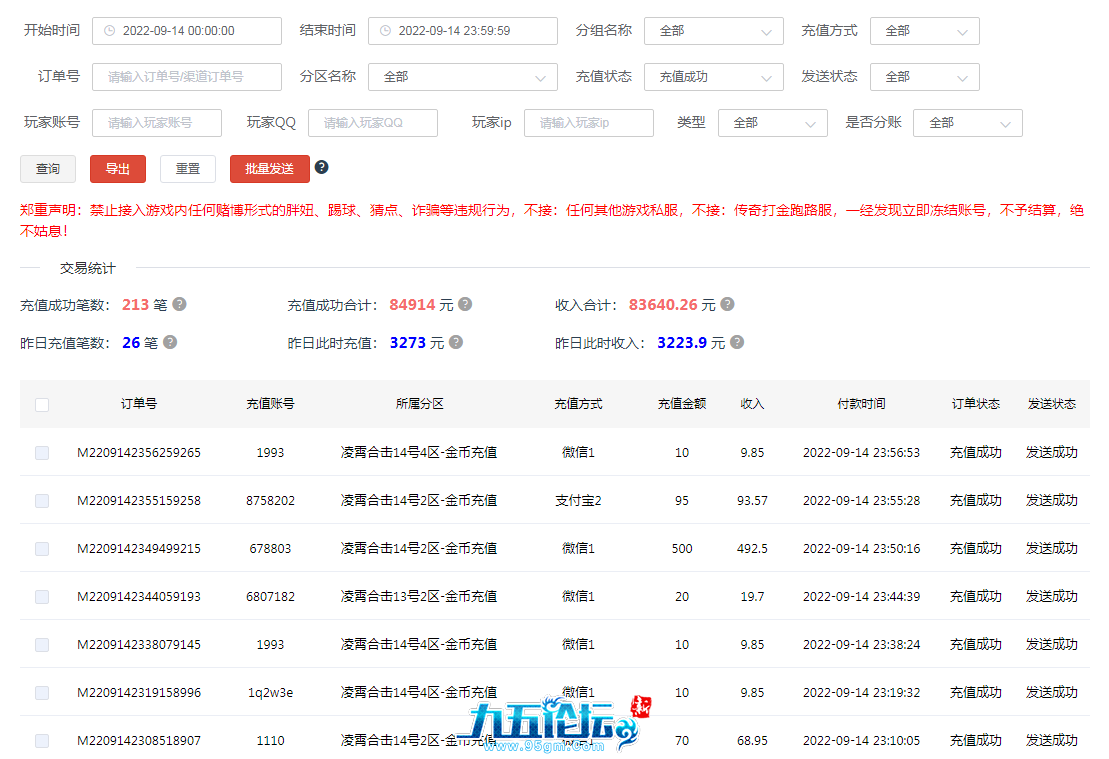
Task: Click clock icon in 开始时间 field
Action: (109, 31)
